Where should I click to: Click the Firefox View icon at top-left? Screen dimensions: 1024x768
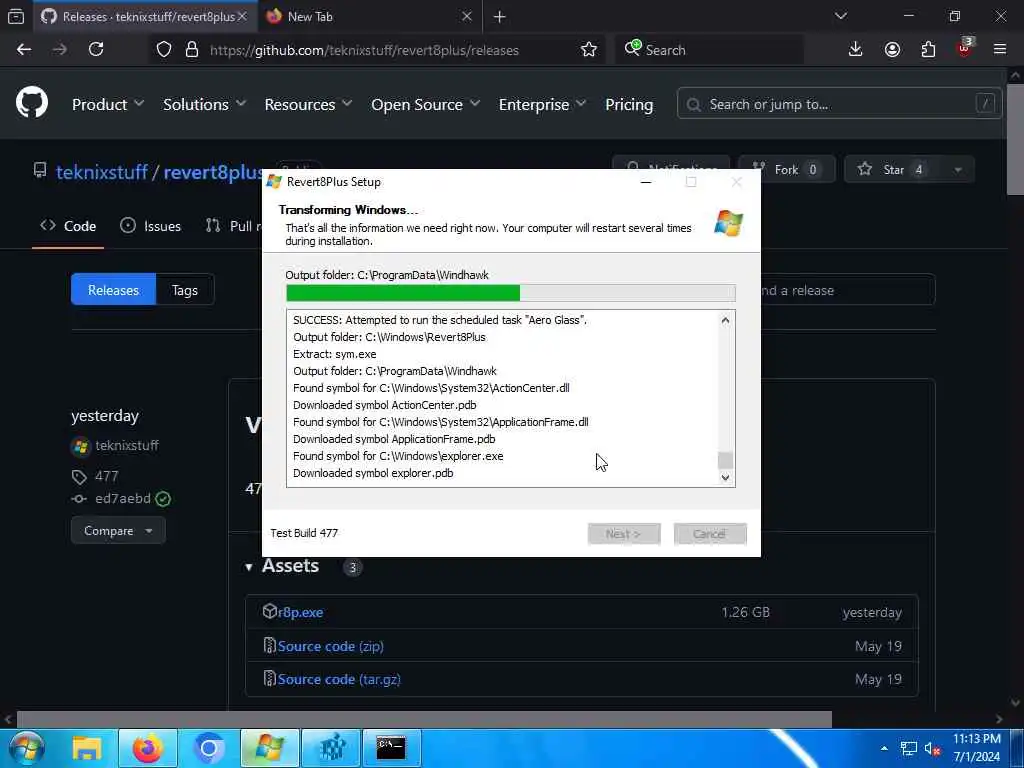coord(16,17)
